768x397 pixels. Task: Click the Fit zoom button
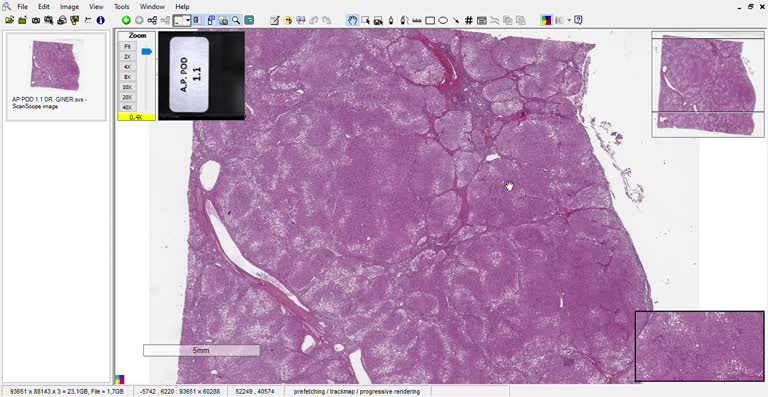[x=127, y=46]
